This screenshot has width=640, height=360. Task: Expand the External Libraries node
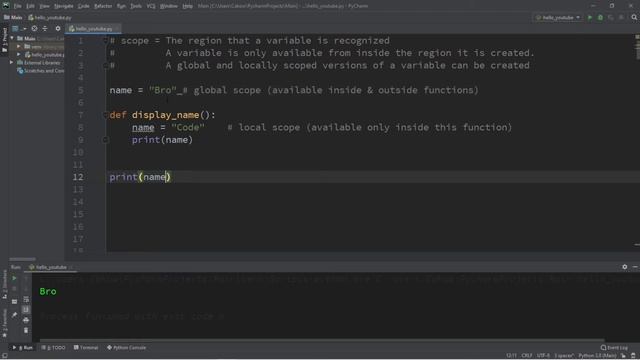pos(12,63)
